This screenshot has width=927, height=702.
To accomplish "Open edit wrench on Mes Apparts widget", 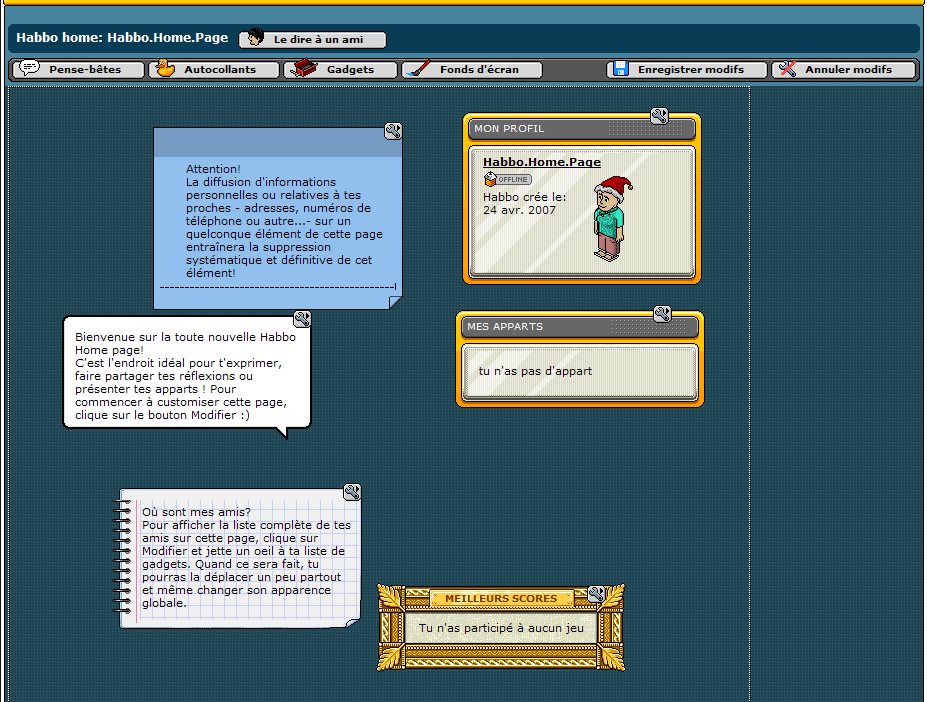I will (x=662, y=314).
